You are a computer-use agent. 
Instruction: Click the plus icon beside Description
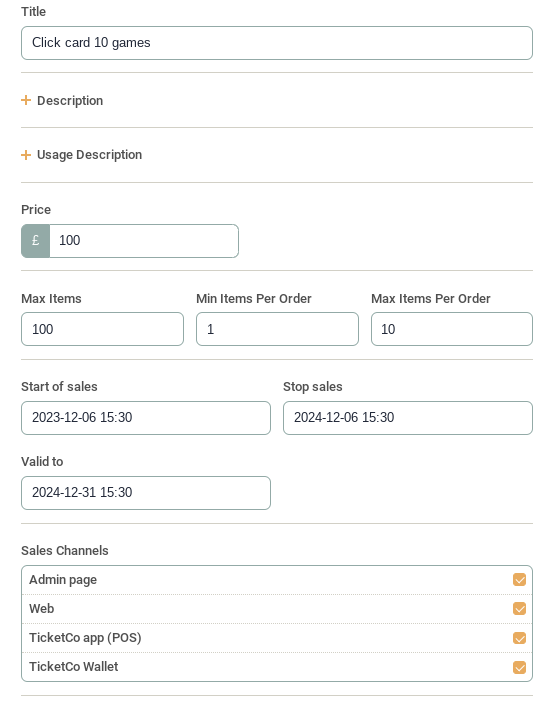26,100
